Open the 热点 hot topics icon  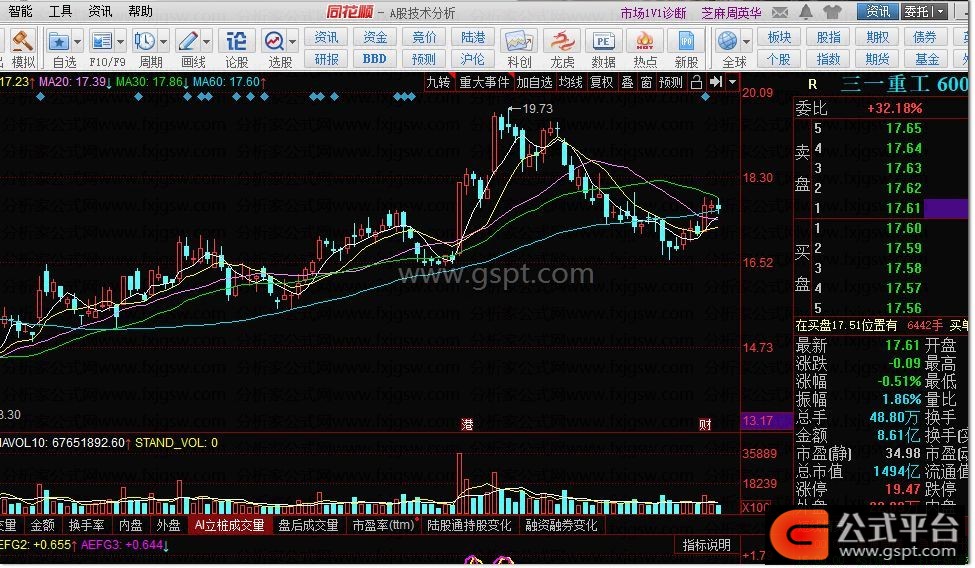645,42
